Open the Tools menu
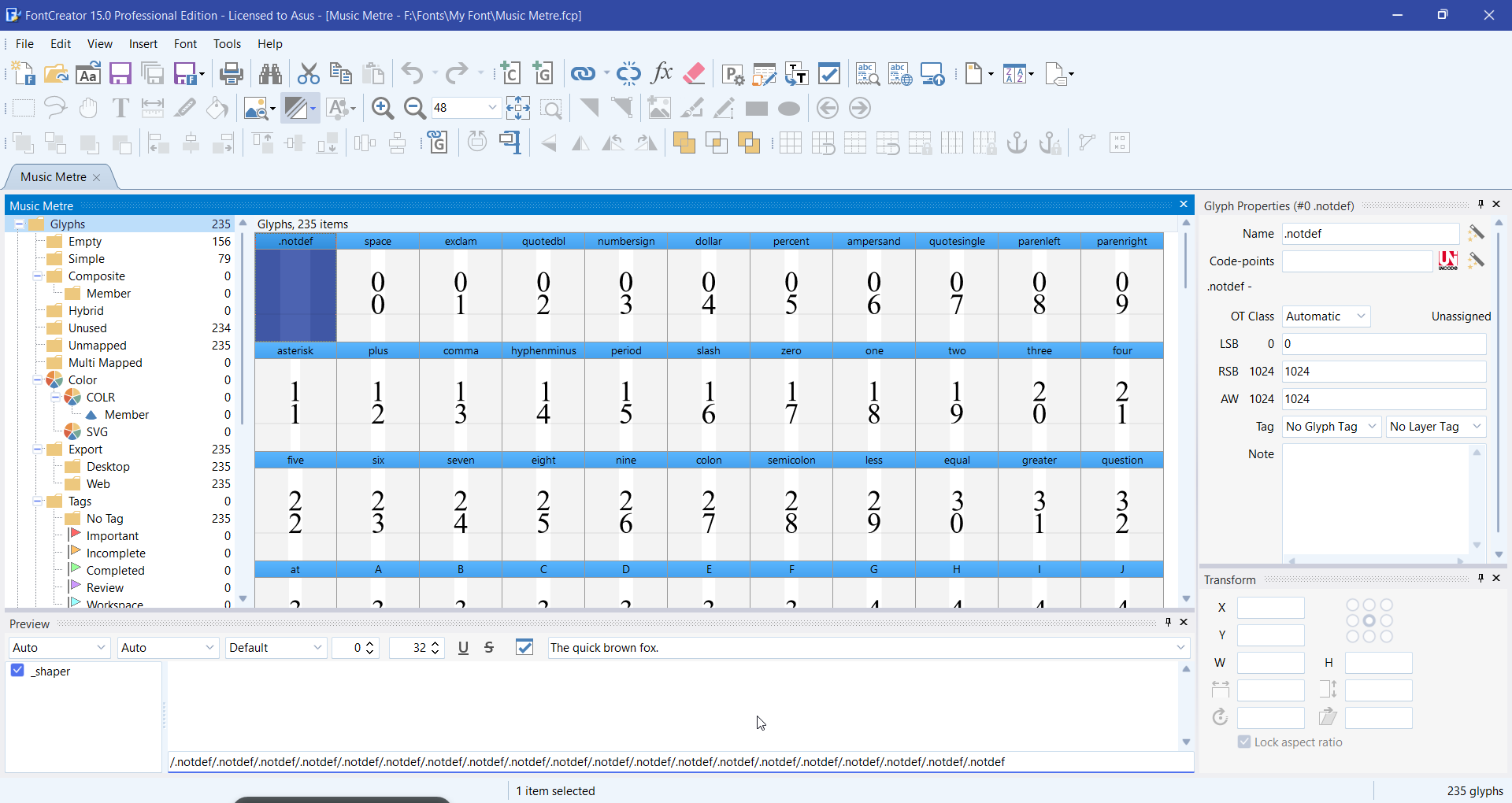 click(x=227, y=44)
